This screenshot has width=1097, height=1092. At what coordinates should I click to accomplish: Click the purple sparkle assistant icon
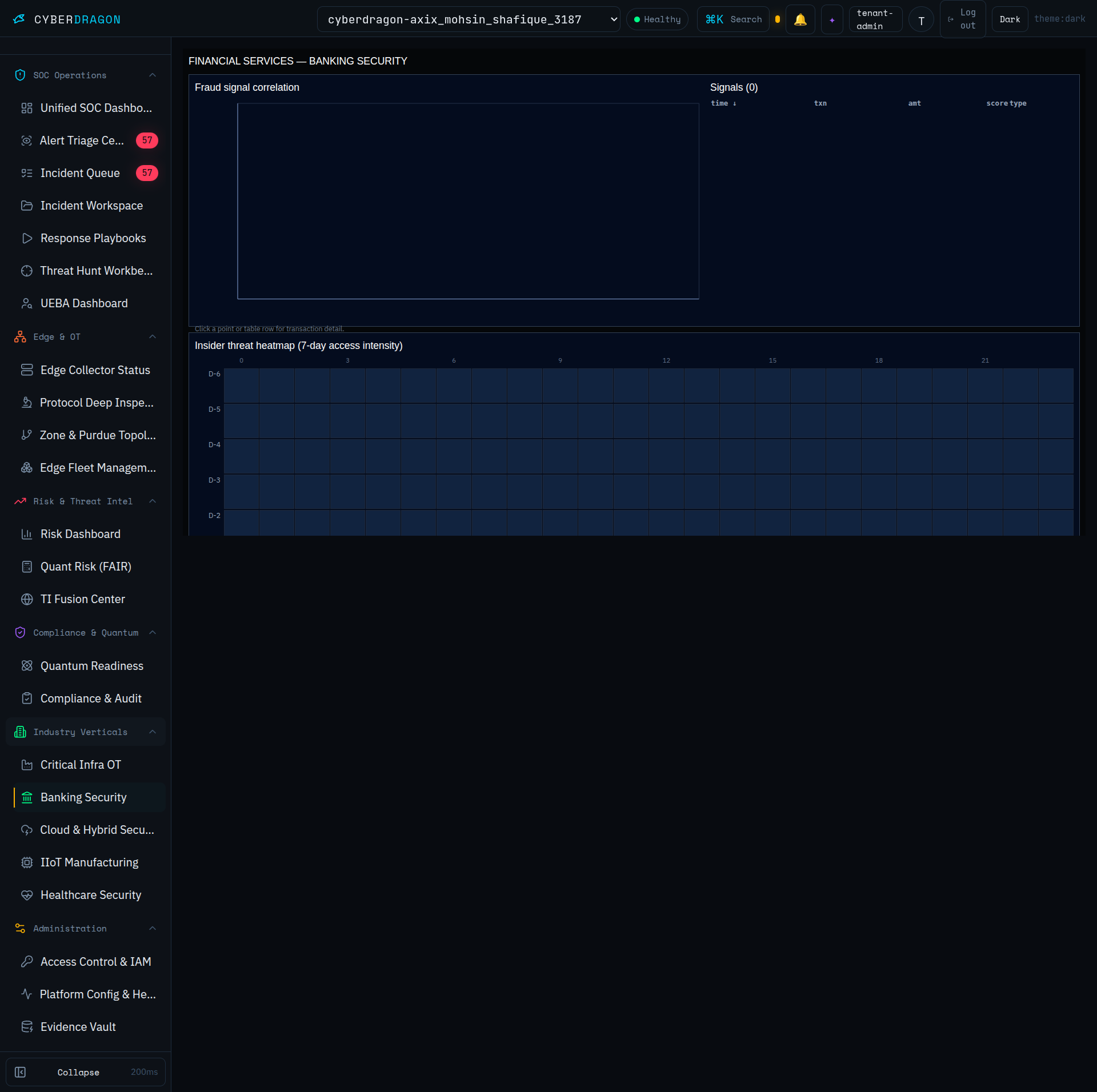[x=832, y=19]
